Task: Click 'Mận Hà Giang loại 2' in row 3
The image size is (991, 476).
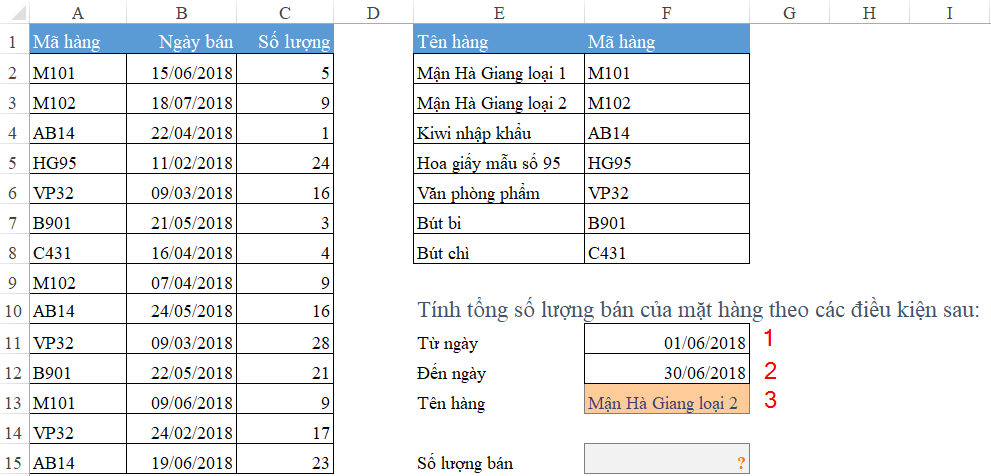Action: [499, 99]
